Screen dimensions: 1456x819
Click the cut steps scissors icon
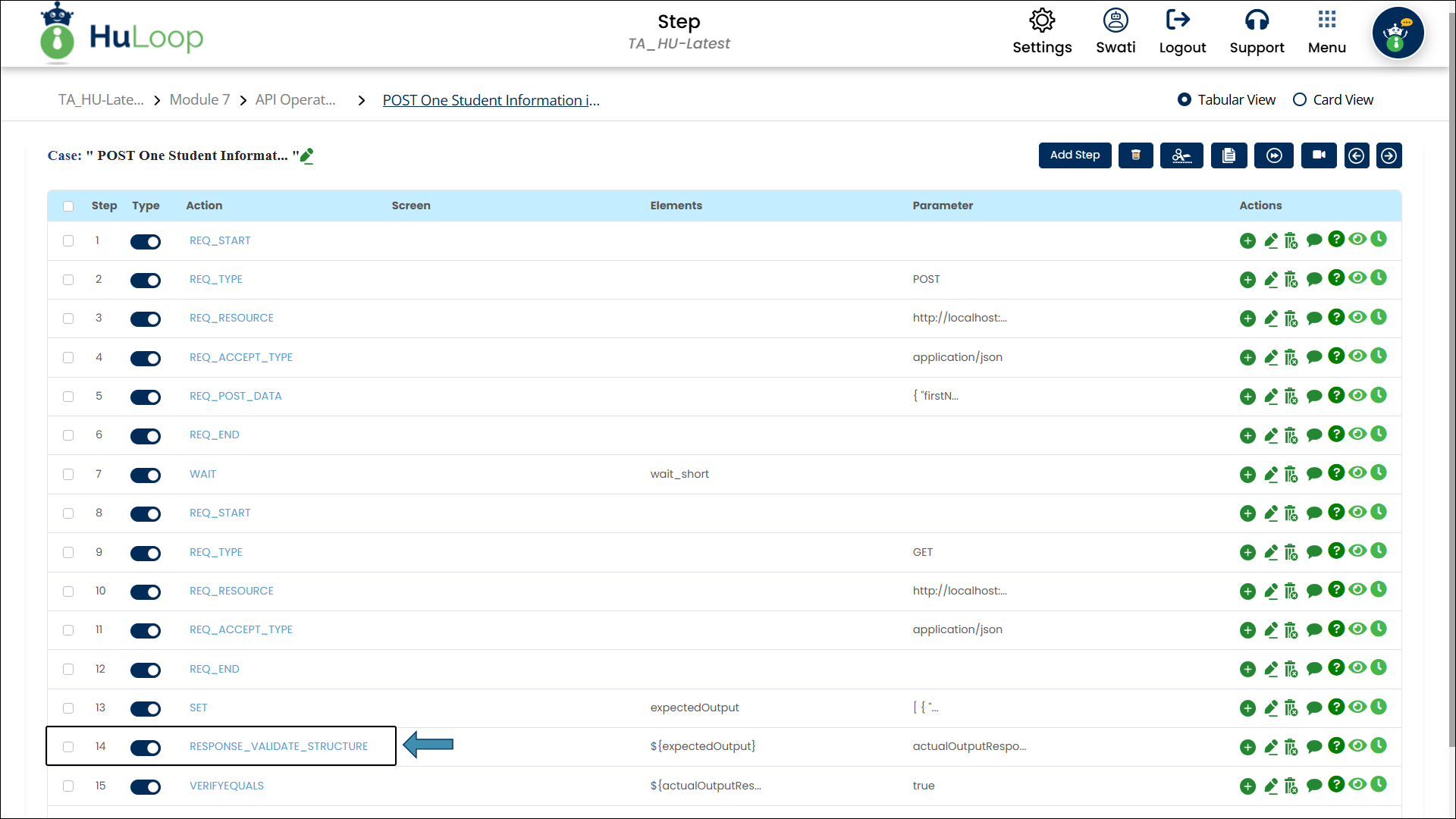(1181, 155)
